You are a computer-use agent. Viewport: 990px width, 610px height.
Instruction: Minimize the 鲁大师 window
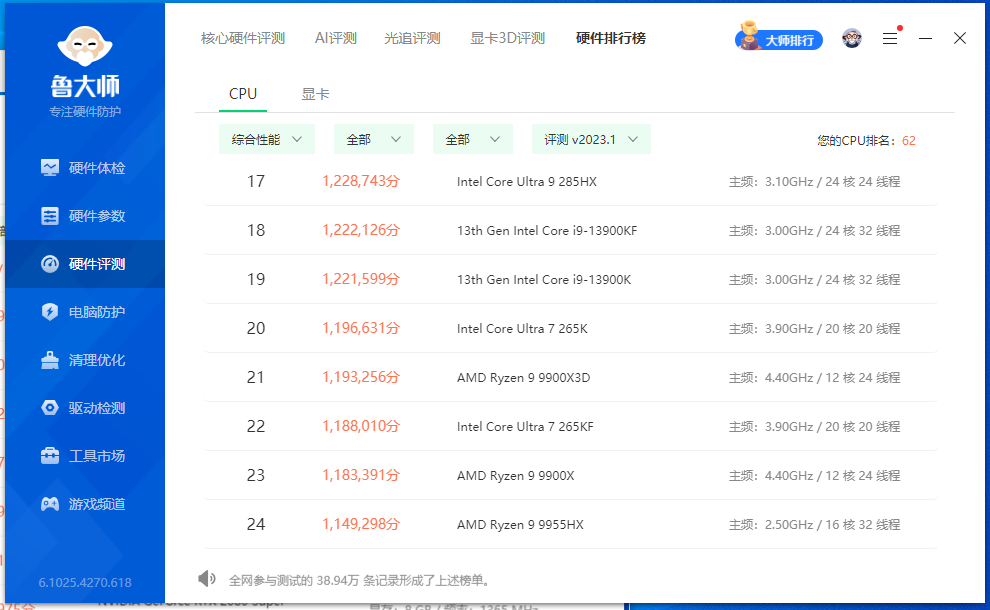(925, 39)
